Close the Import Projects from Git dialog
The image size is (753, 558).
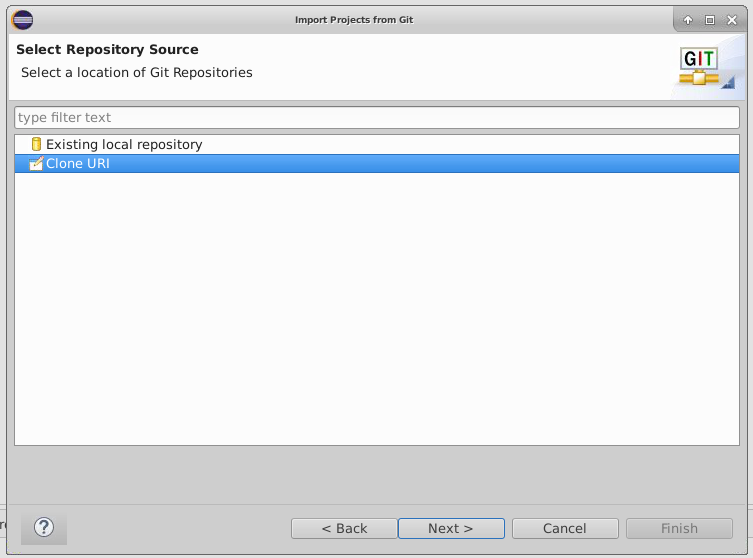pos(732,20)
